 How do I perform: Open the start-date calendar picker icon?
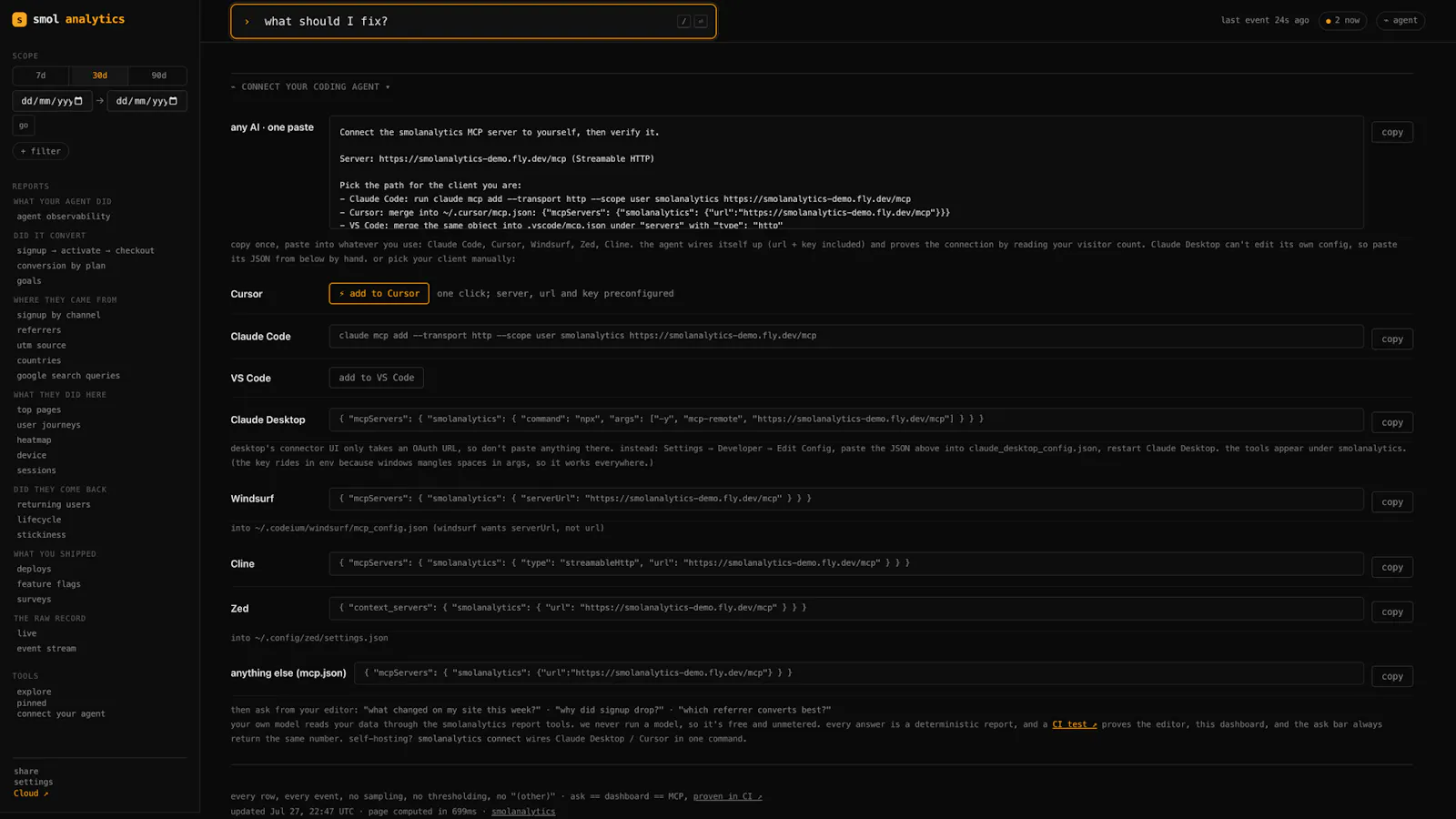point(78,101)
